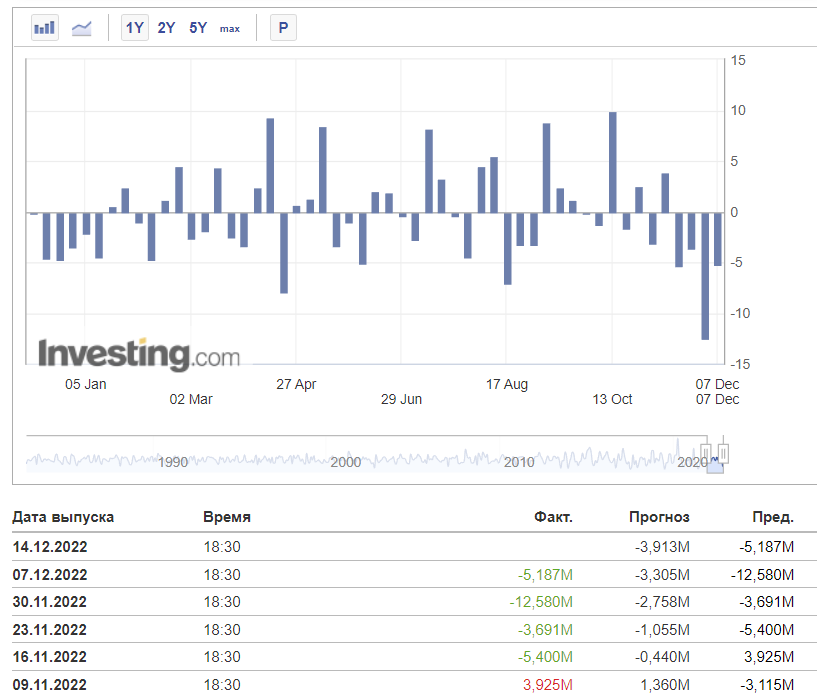Click the 1990 region of navigator timeline
817x698 pixels.
(172, 462)
